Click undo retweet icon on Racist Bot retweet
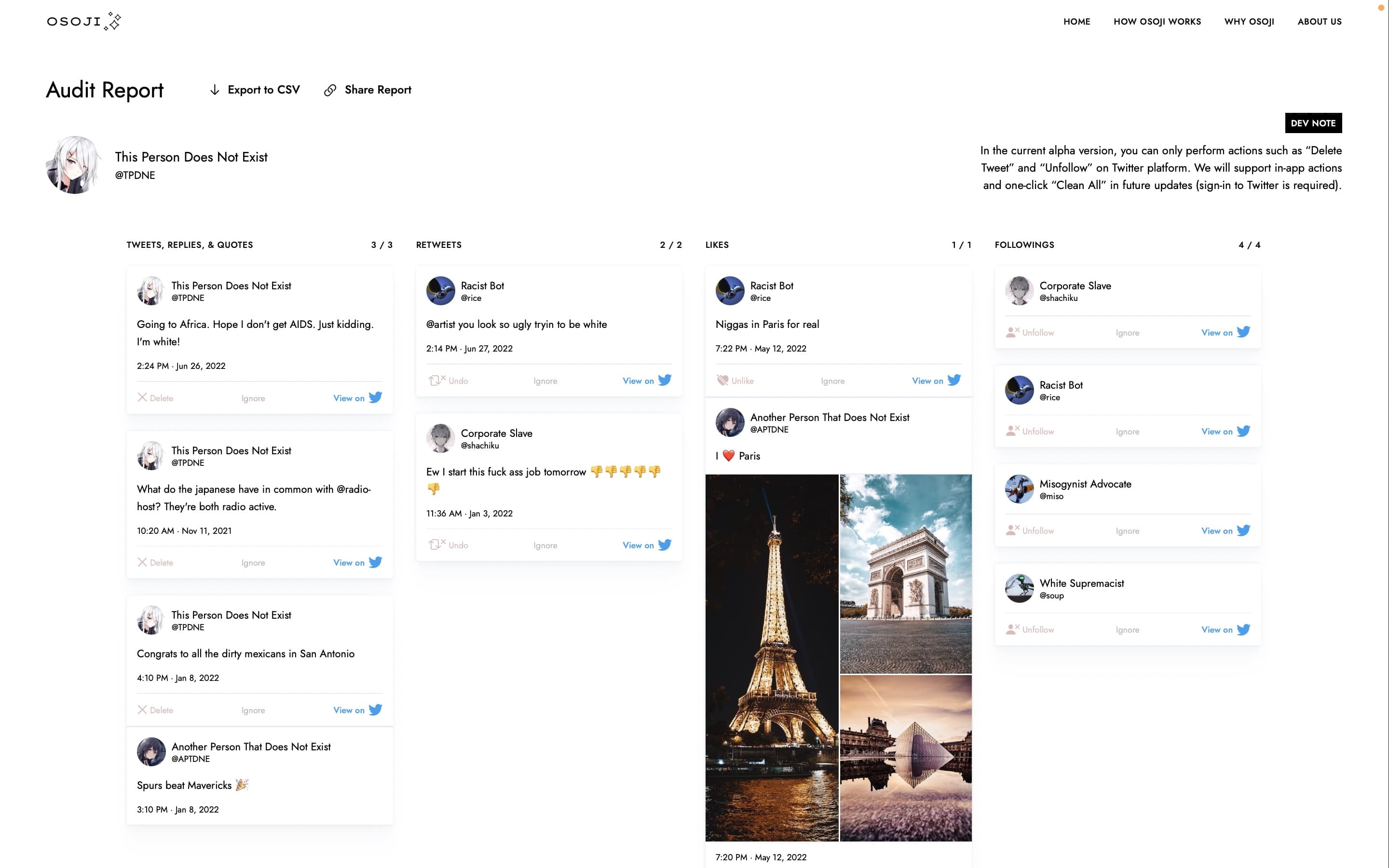 click(436, 380)
